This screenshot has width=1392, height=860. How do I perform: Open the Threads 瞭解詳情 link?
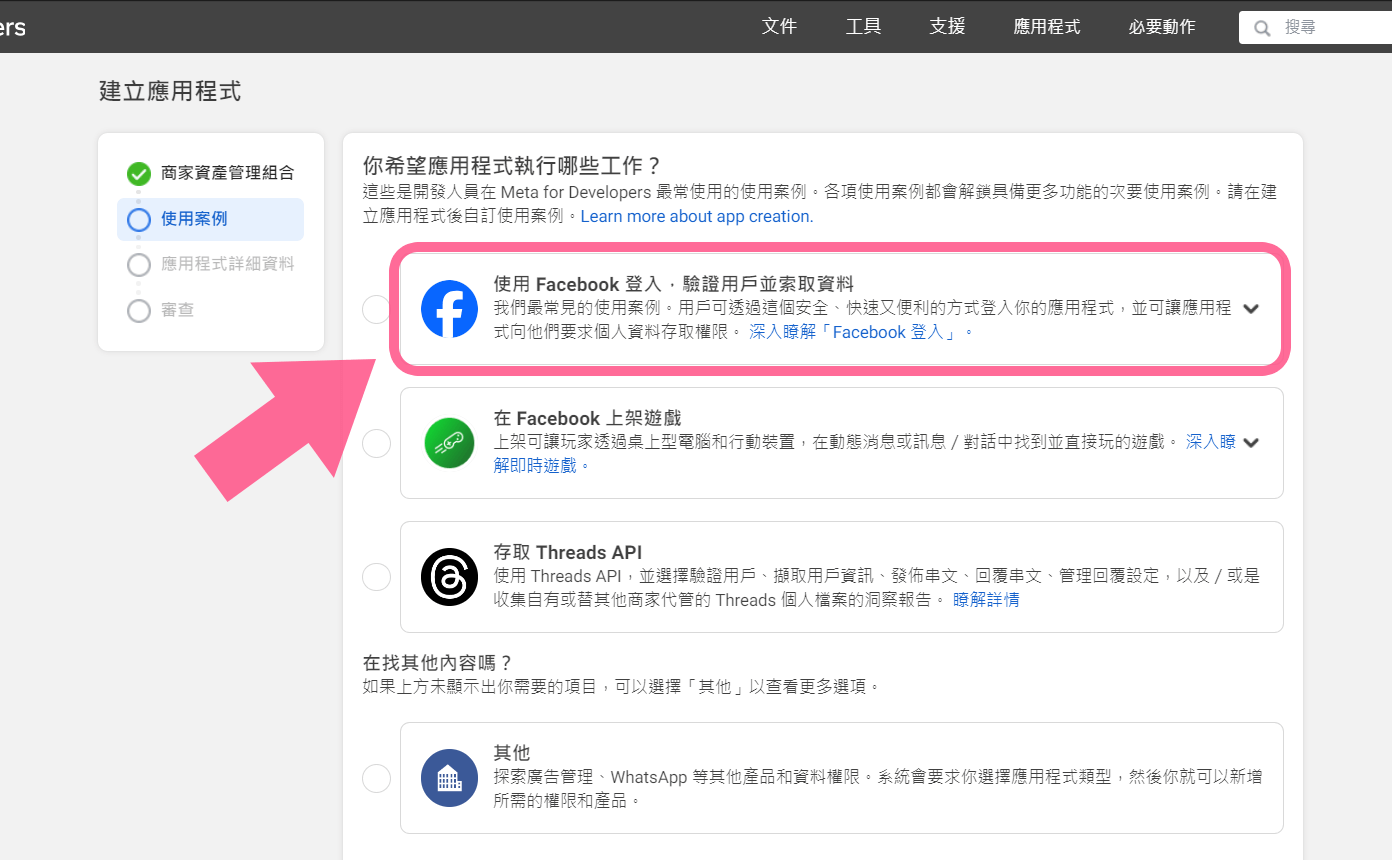point(986,600)
